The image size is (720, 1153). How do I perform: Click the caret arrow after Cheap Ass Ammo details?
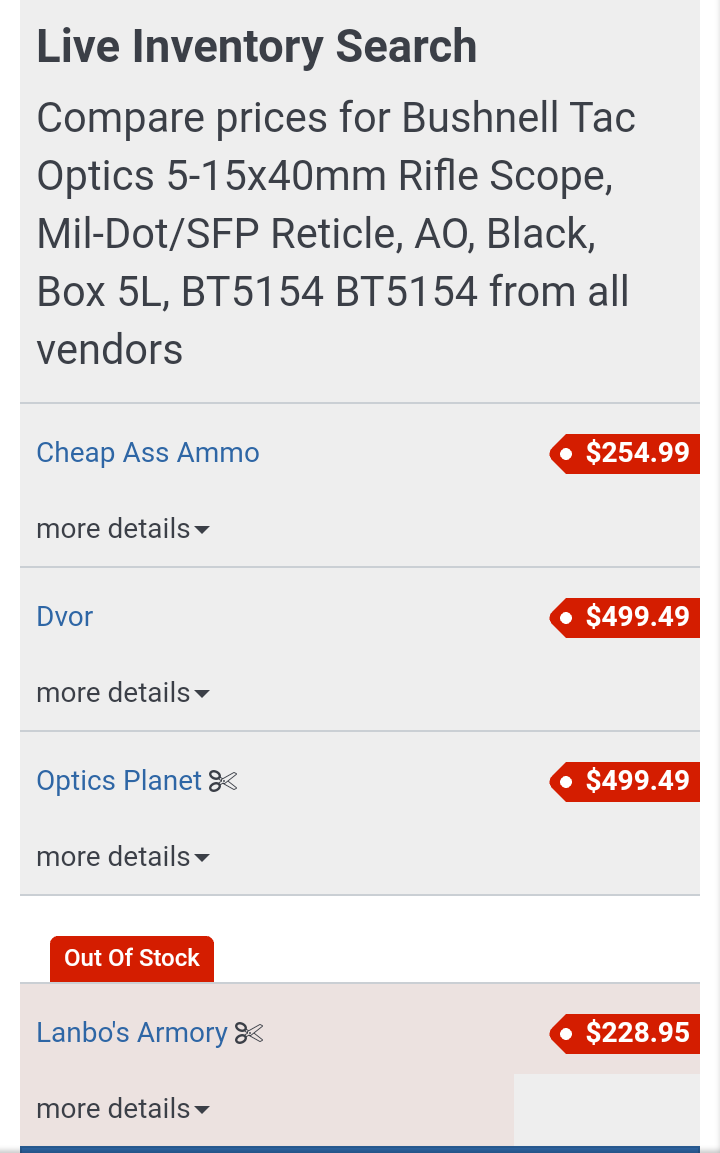[x=202, y=530]
